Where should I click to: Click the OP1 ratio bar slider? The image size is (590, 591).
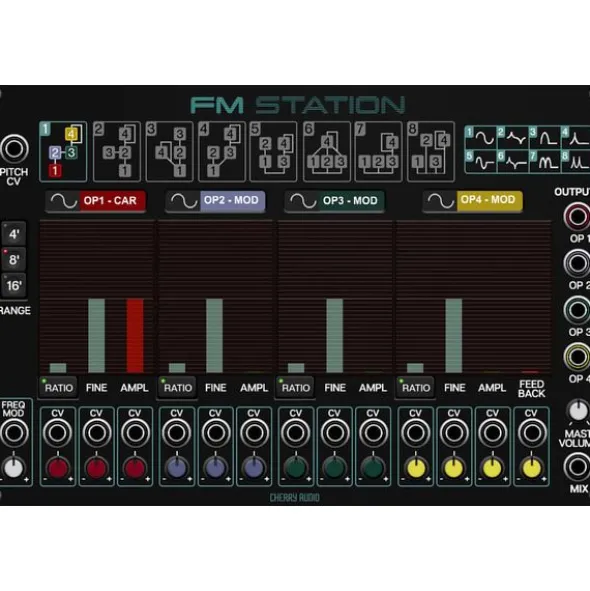click(58, 368)
